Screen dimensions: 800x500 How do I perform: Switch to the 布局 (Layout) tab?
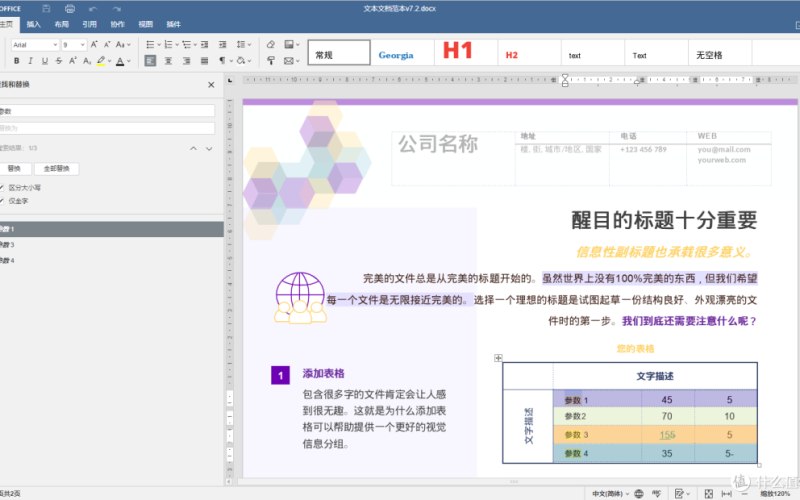[61, 24]
